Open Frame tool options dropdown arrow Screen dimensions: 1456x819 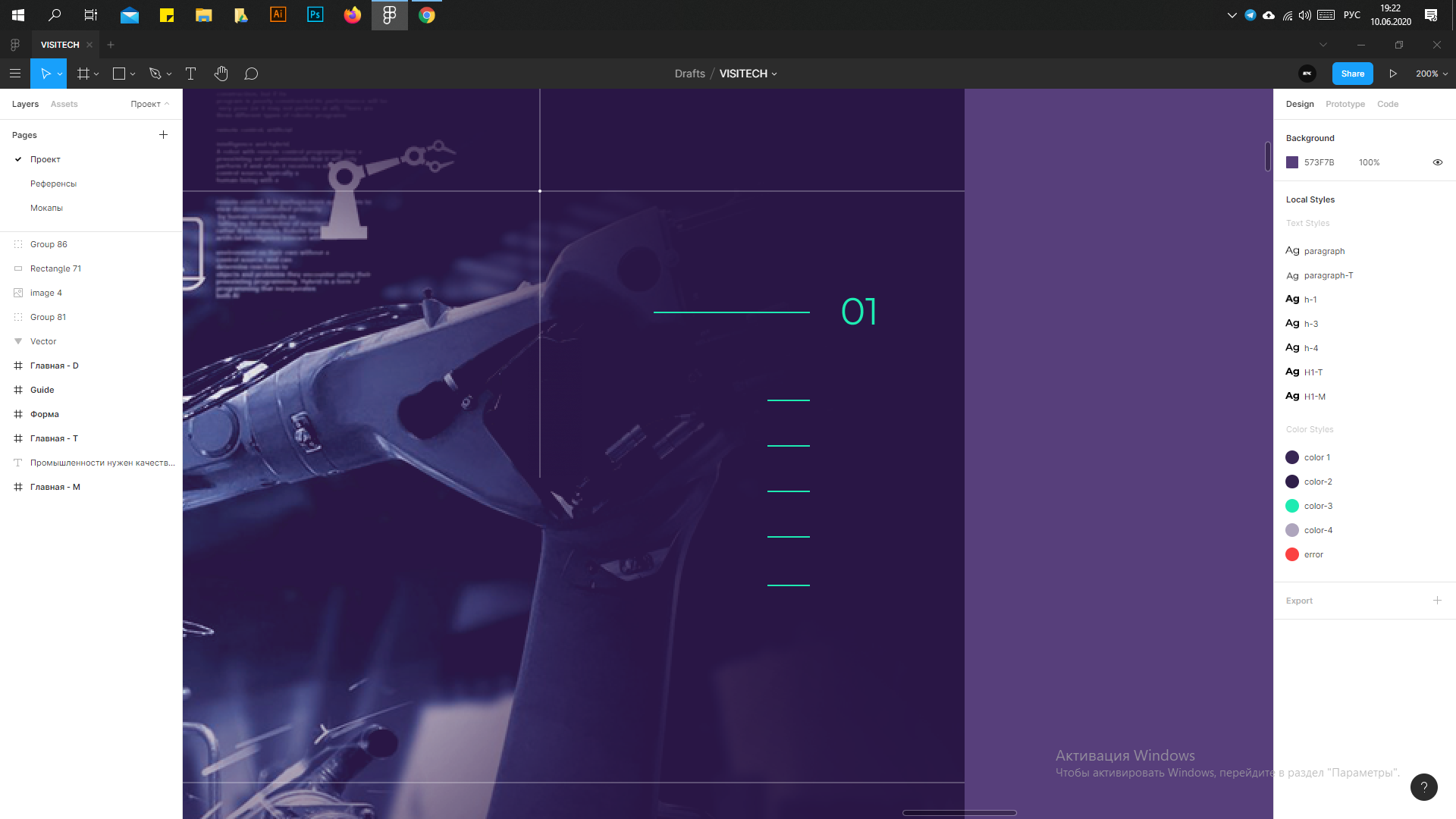tap(96, 74)
